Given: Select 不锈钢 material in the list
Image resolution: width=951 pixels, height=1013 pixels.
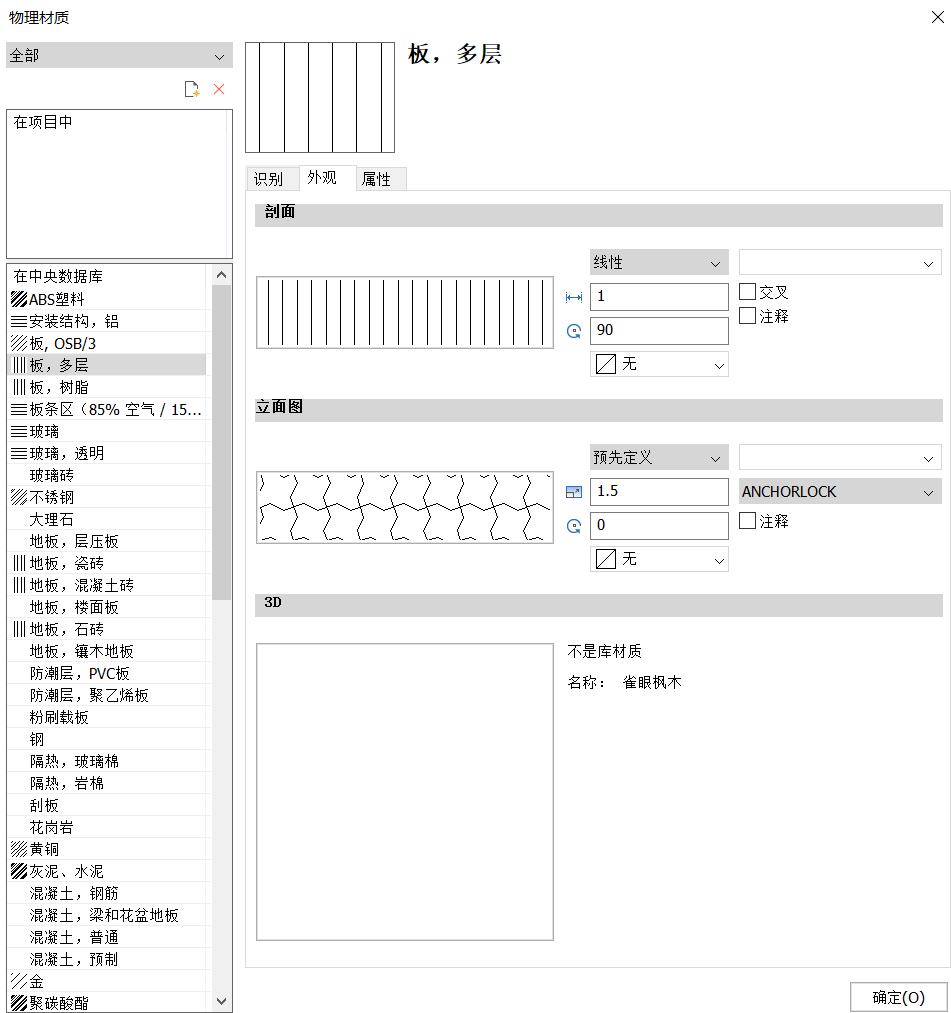Looking at the screenshot, I should [52, 497].
